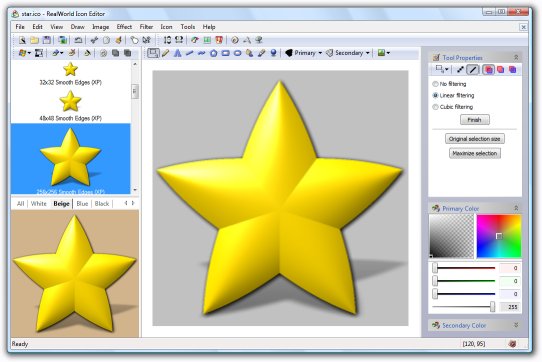
Task: Click the Undo arrow icon
Action: [x=78, y=40]
